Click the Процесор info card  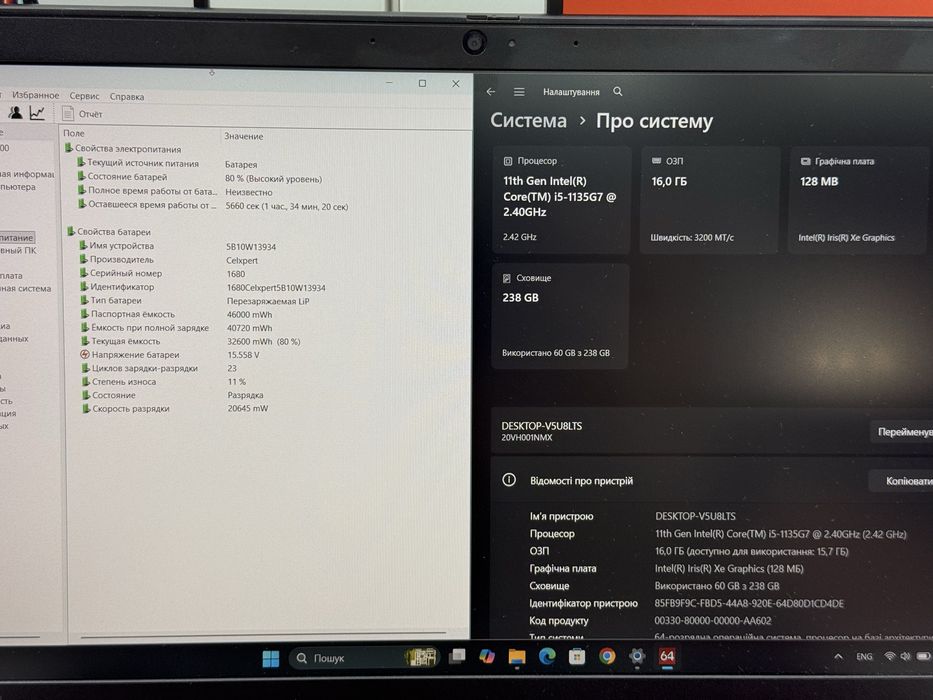[561, 201]
